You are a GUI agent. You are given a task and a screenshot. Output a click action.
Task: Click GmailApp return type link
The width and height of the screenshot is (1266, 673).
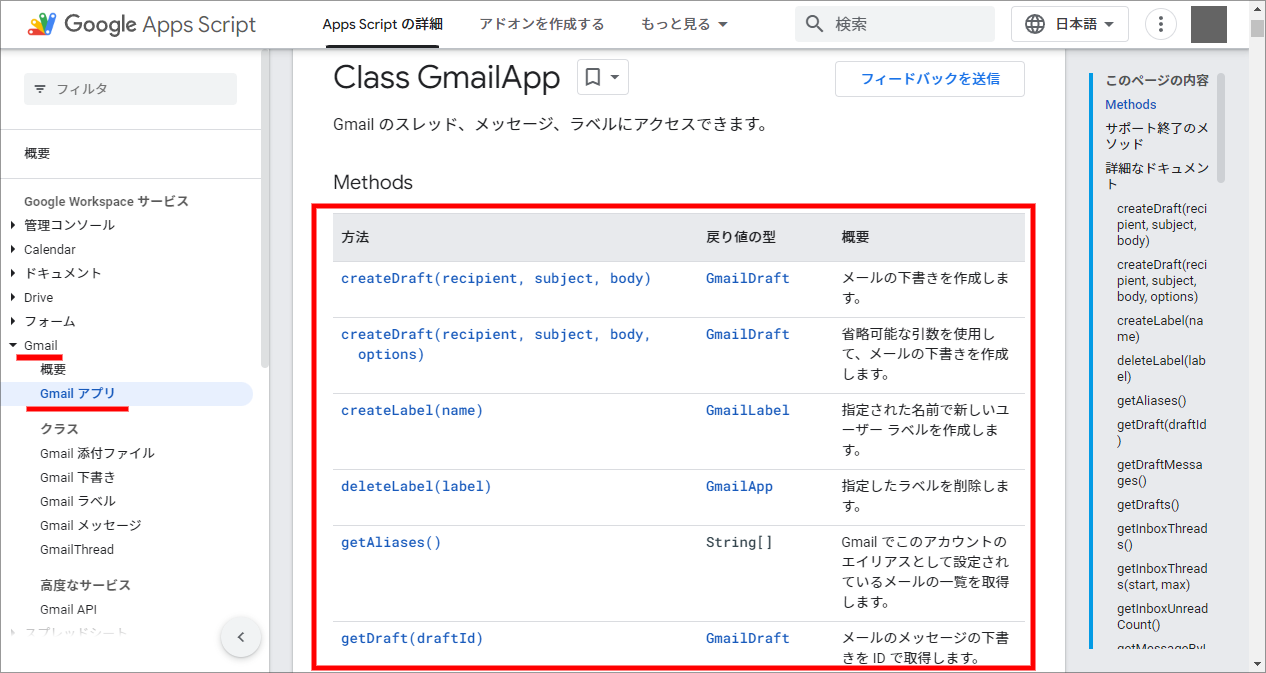point(739,486)
